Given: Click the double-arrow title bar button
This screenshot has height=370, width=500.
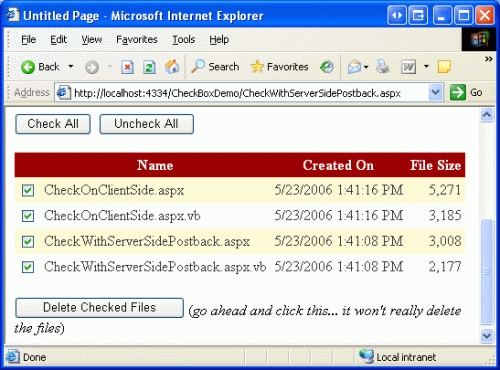Looking at the screenshot, I should [x=397, y=15].
